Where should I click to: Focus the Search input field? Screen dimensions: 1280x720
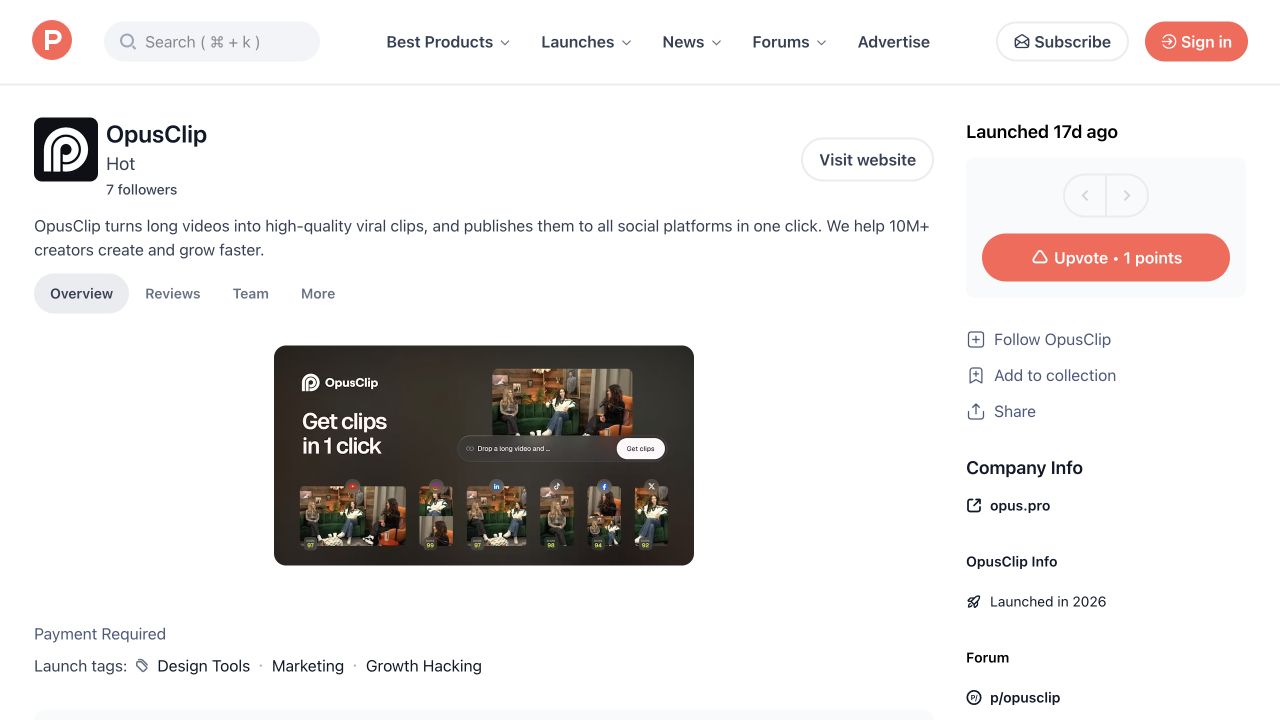(212, 42)
